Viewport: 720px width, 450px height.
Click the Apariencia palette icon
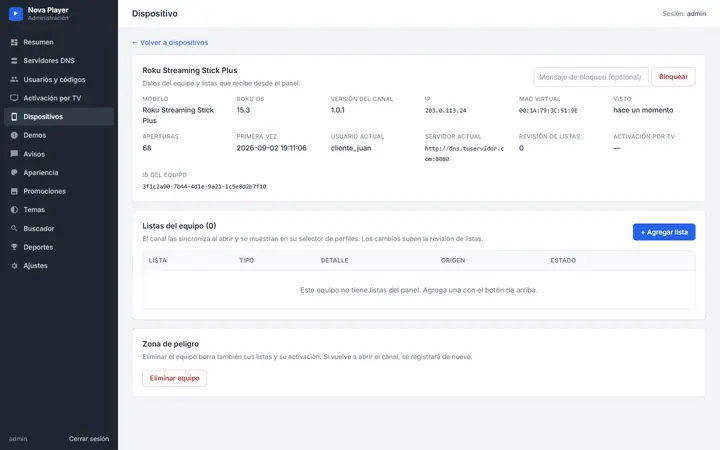(14, 173)
